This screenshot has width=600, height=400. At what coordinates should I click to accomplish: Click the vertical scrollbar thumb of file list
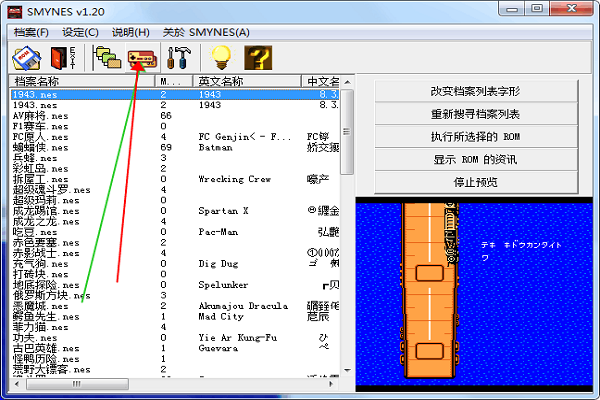tap(347, 132)
